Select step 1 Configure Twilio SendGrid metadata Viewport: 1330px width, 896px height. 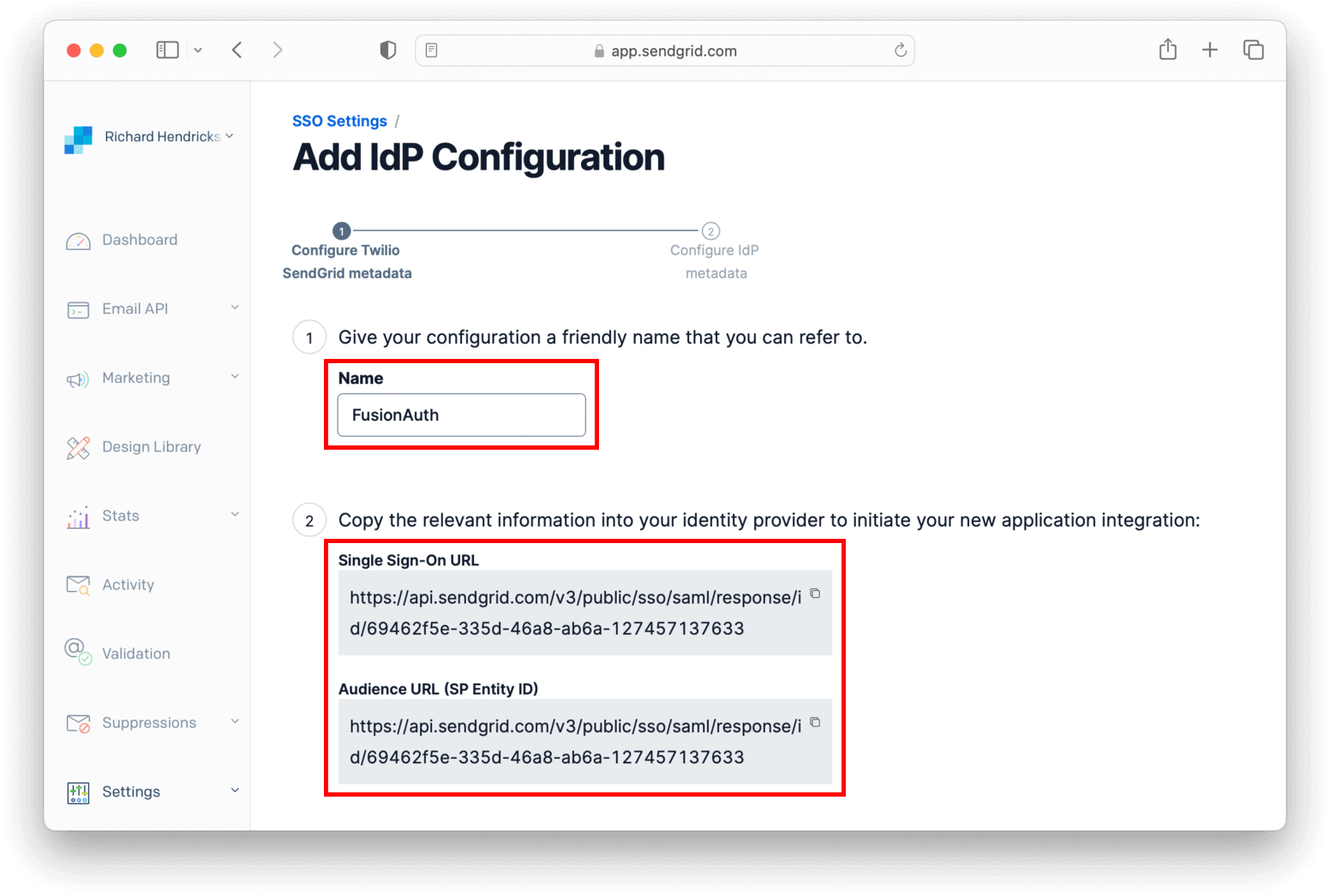[346, 253]
